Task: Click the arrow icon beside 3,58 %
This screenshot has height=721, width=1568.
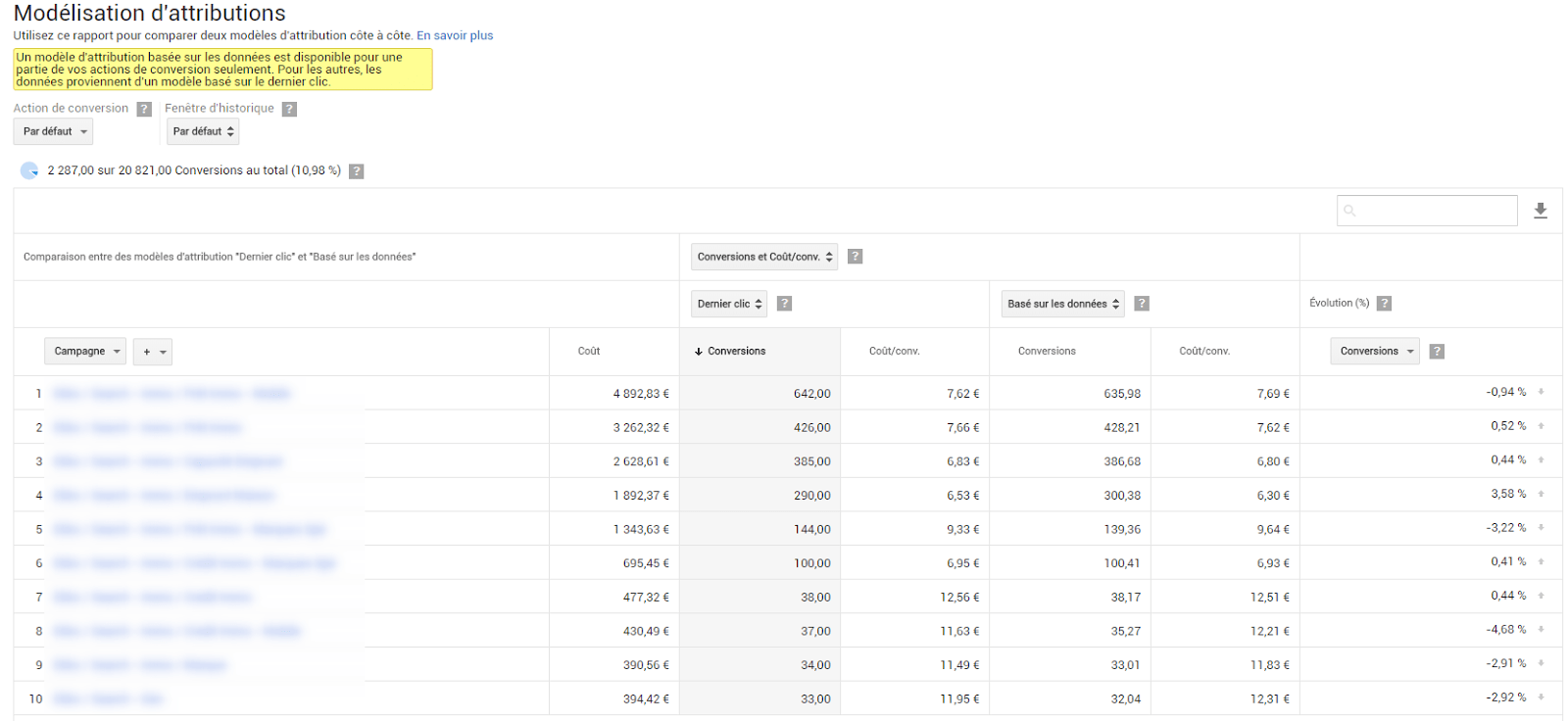Action: [x=1541, y=494]
